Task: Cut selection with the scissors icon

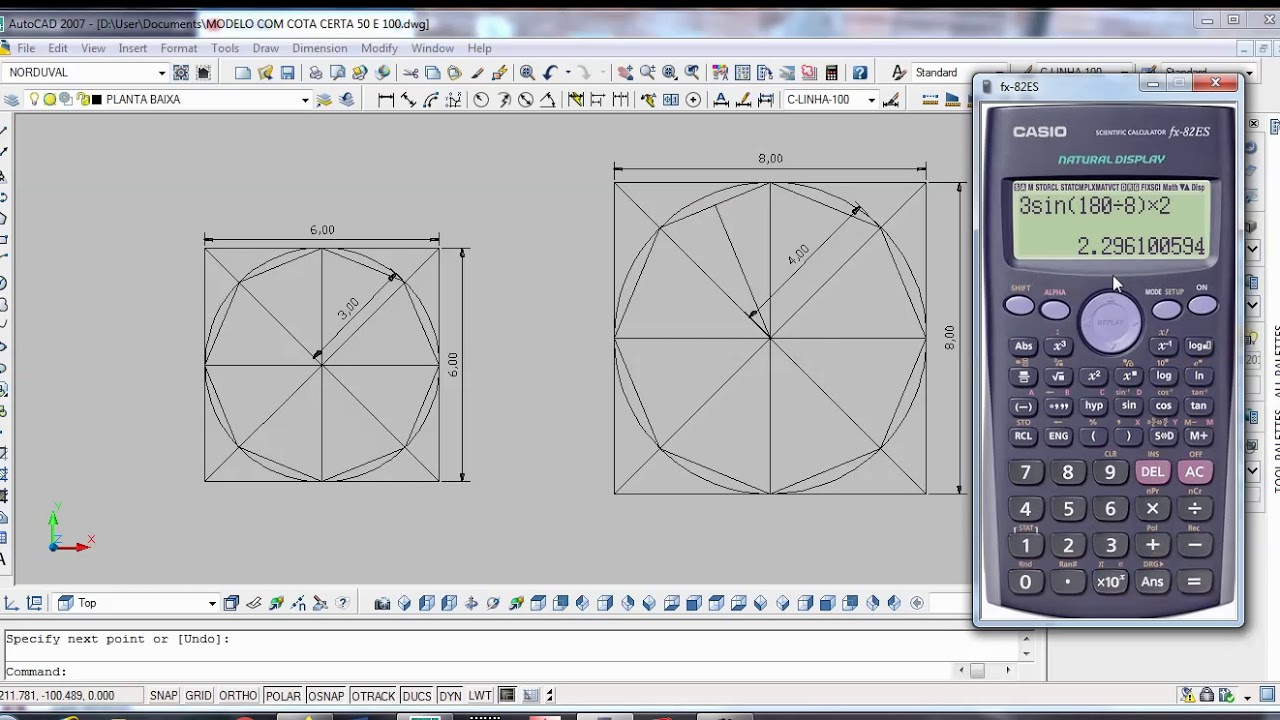Action: point(411,73)
